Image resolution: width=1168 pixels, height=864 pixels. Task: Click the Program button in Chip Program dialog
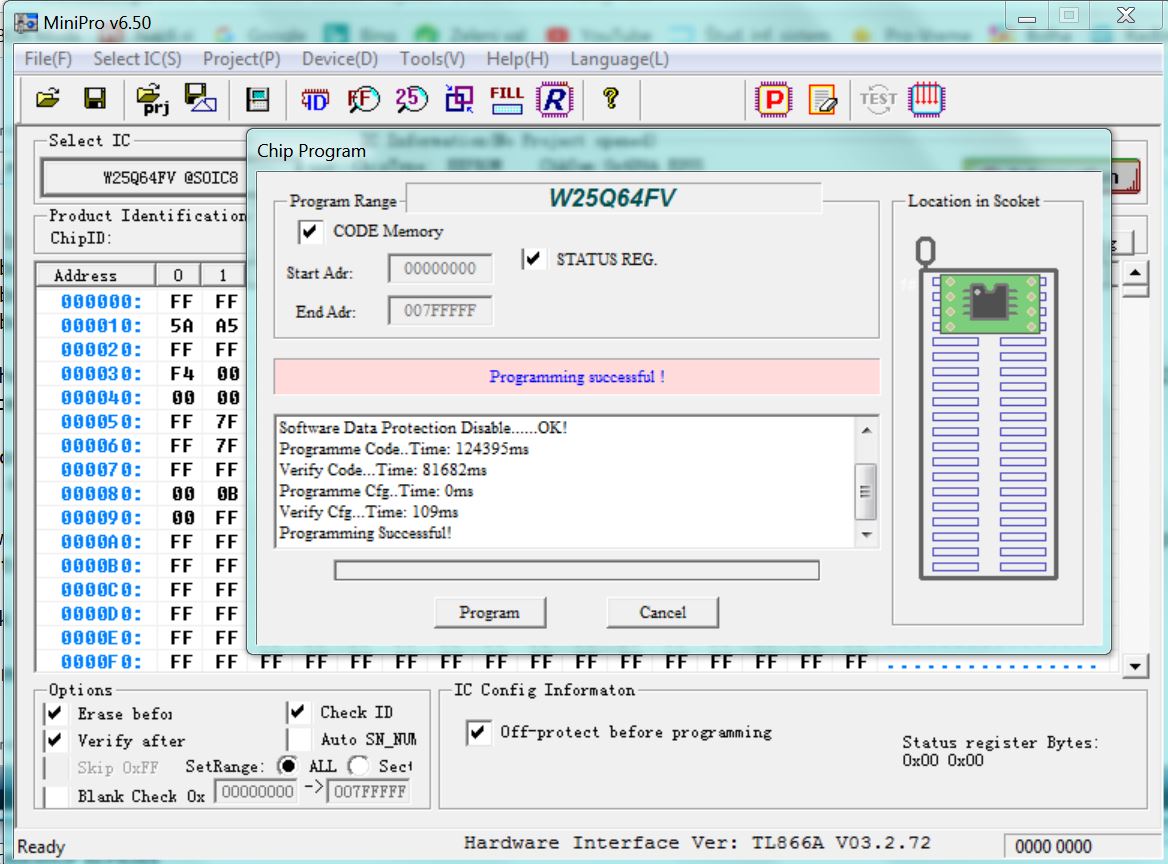489,612
